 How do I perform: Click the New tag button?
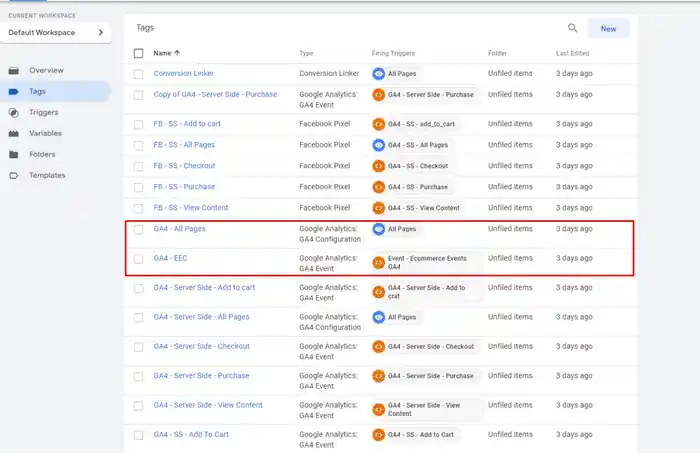click(x=608, y=29)
